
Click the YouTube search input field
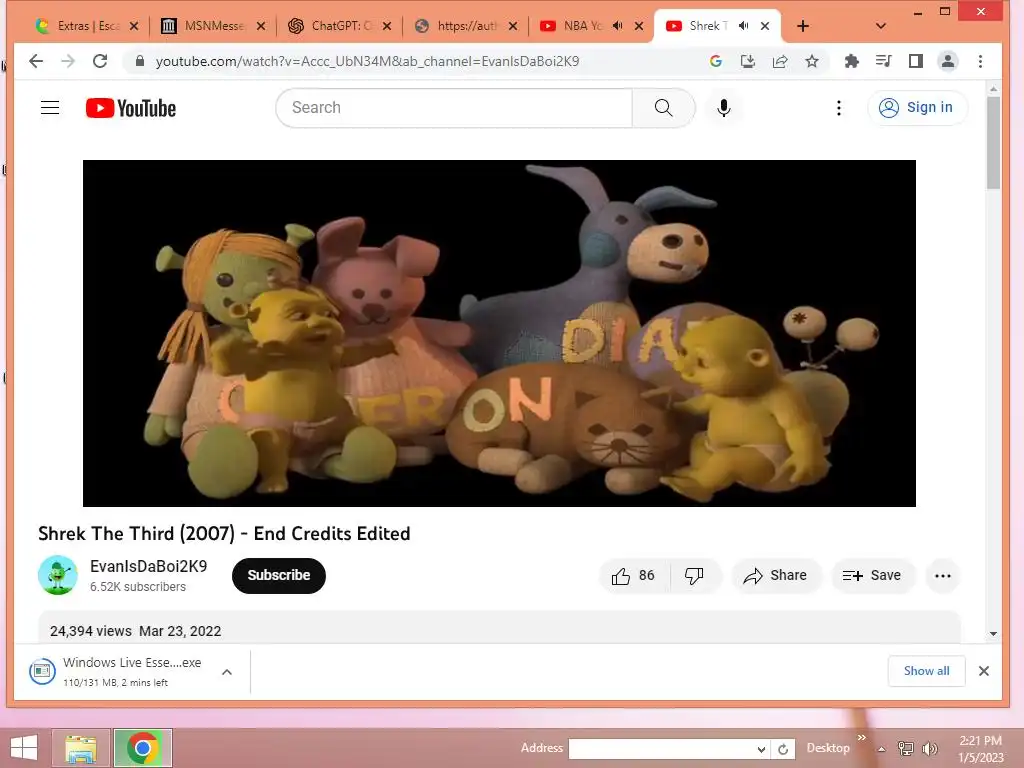(x=454, y=108)
